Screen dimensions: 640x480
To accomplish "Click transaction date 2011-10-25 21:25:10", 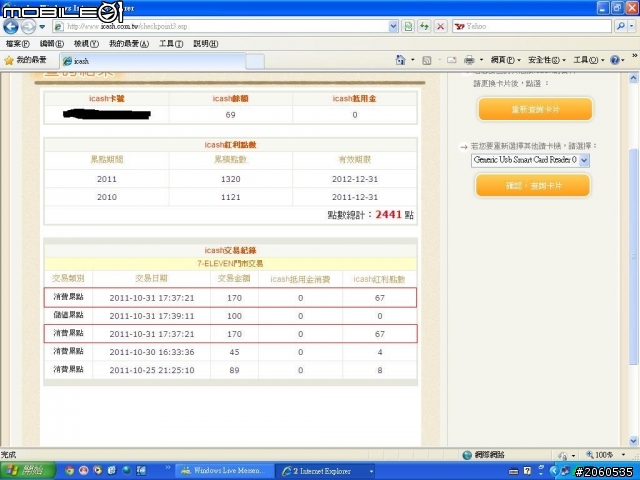I will pos(152,370).
